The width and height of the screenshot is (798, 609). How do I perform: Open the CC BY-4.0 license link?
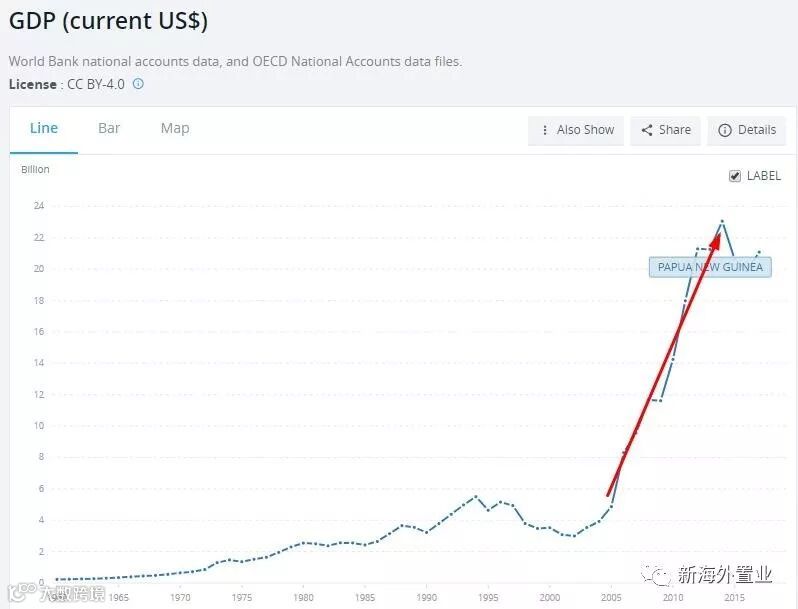pyautogui.click(x=96, y=84)
